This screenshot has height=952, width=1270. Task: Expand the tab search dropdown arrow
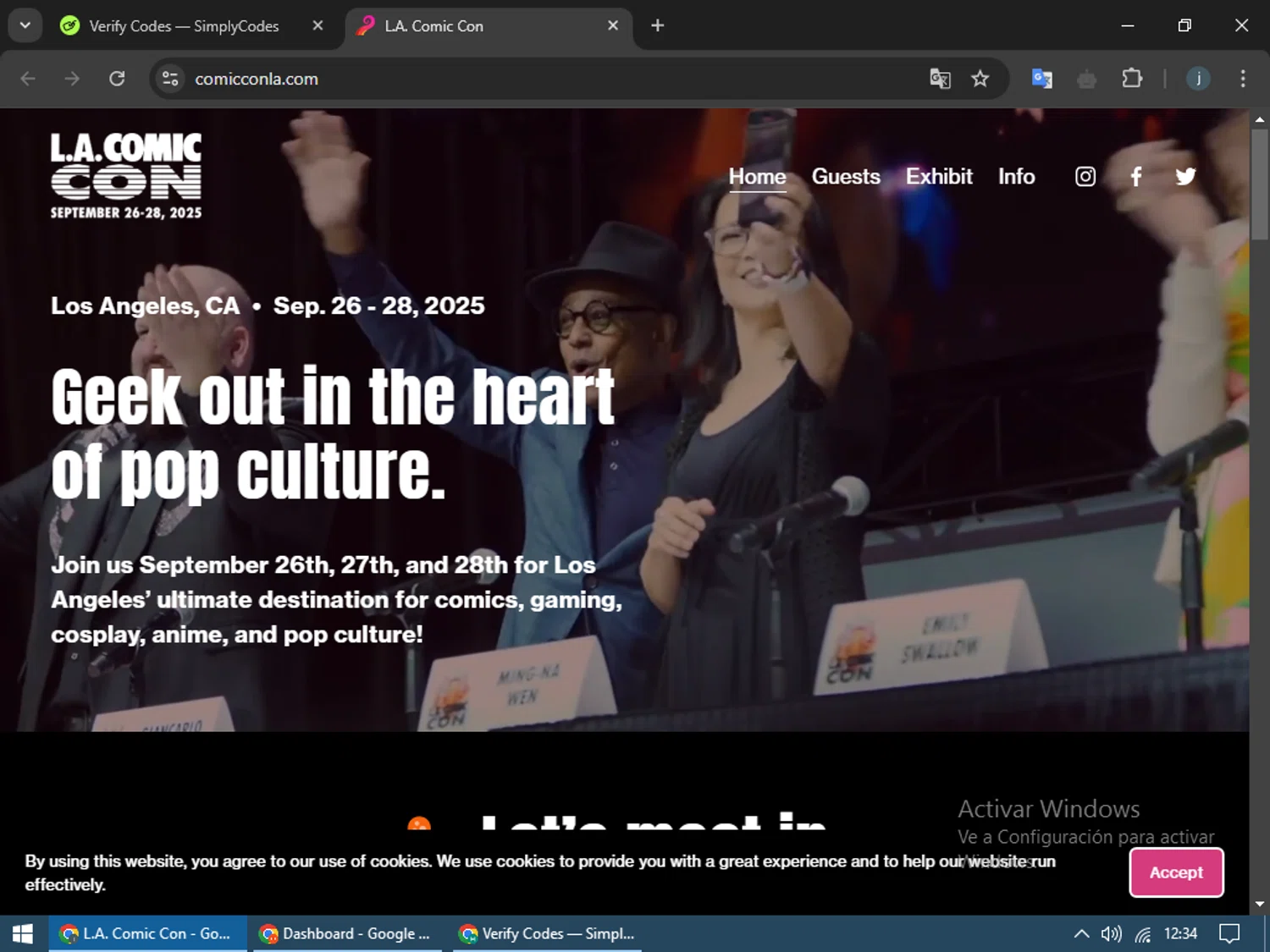tap(25, 25)
